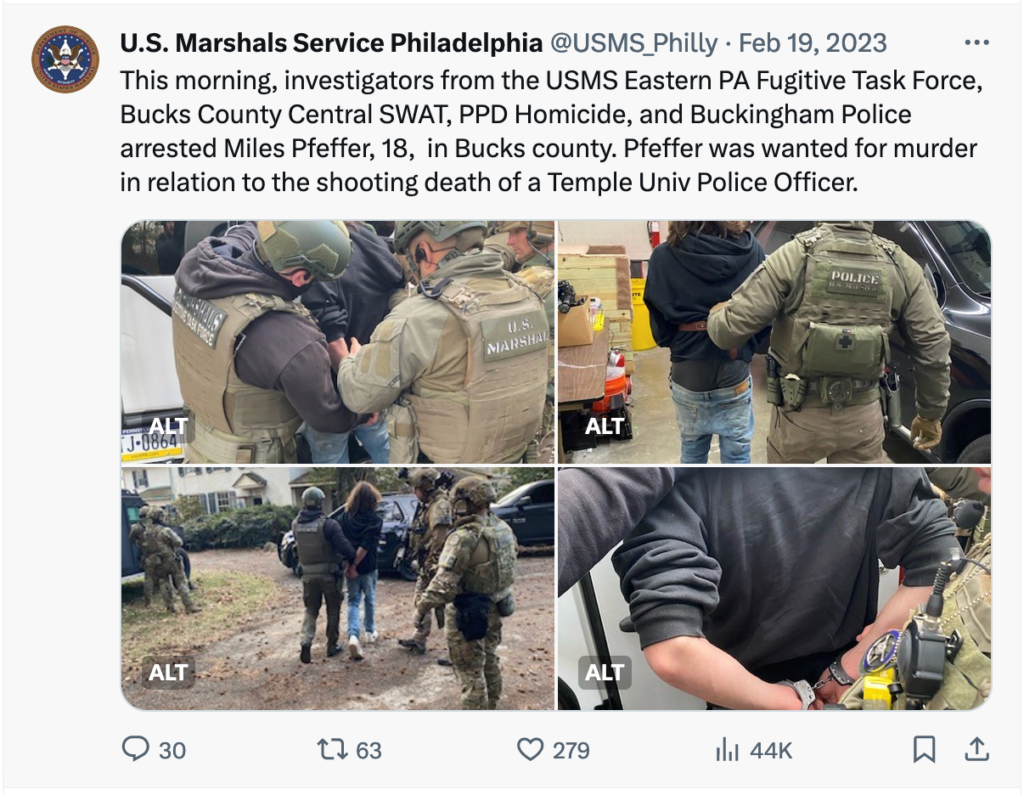Open the Feb 19, 2023 timestamp
Image resolution: width=1024 pixels, height=795 pixels.
(x=812, y=43)
